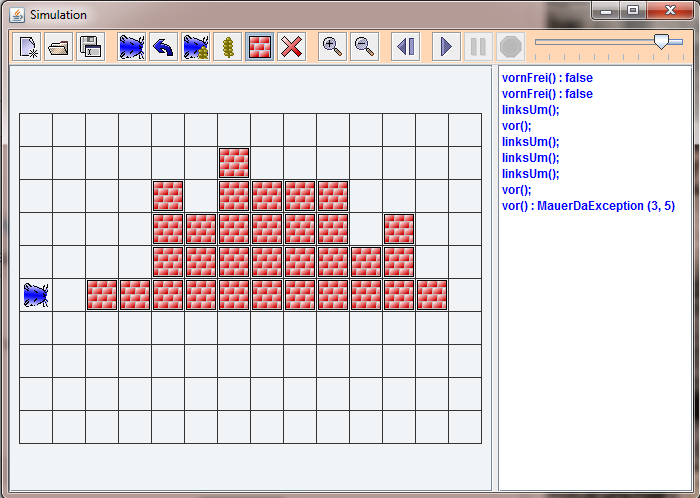Viewport: 700px width, 498px height.
Task: Set grains in the hamster's mouth
Action: point(196,46)
